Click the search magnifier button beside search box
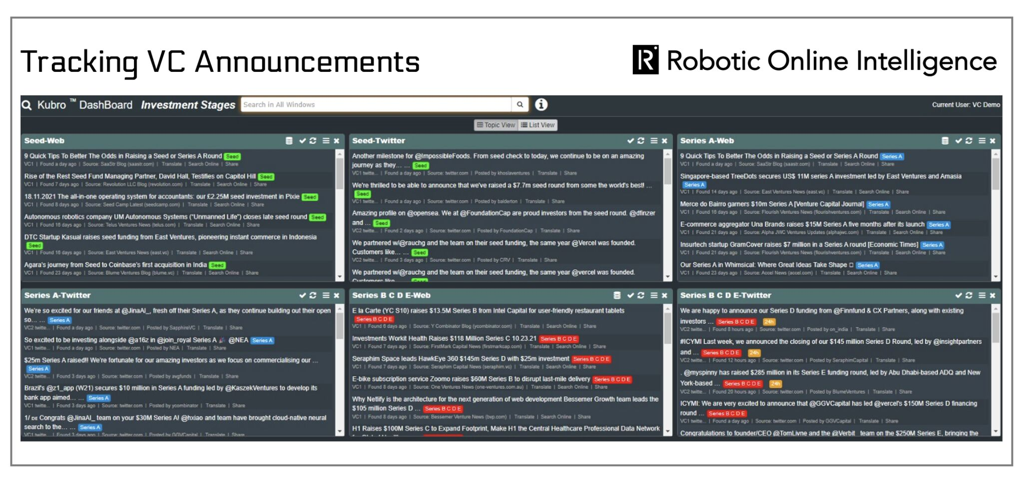The height and width of the screenshot is (480, 1023). (520, 105)
